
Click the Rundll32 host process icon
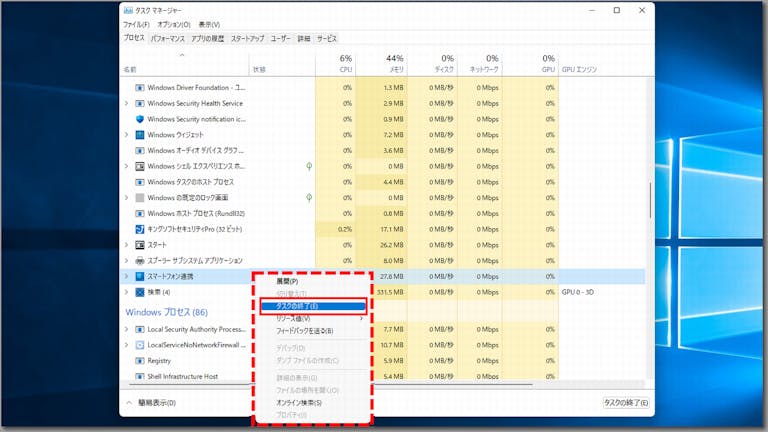click(140, 214)
